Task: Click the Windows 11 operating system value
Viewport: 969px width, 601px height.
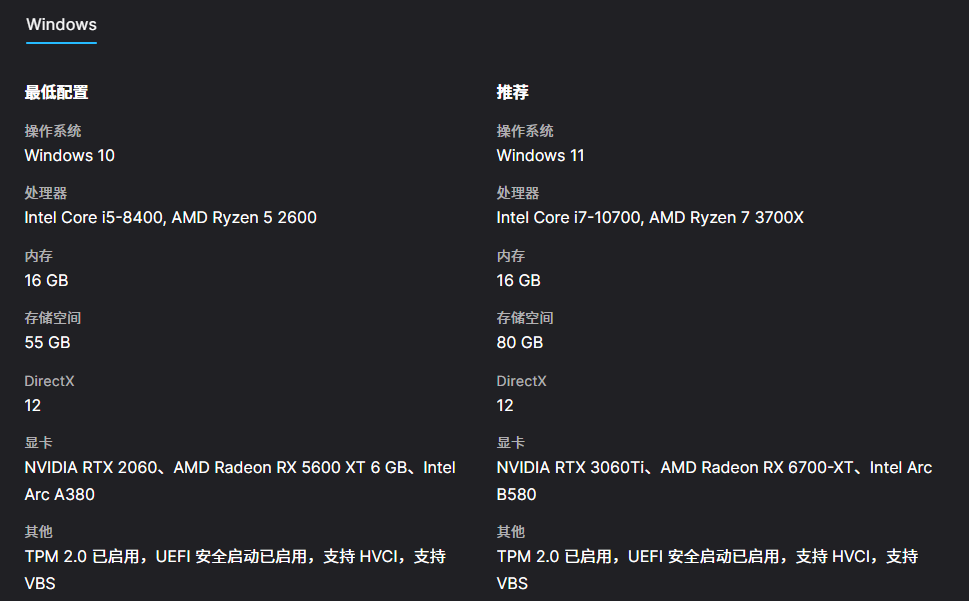Action: (x=540, y=155)
